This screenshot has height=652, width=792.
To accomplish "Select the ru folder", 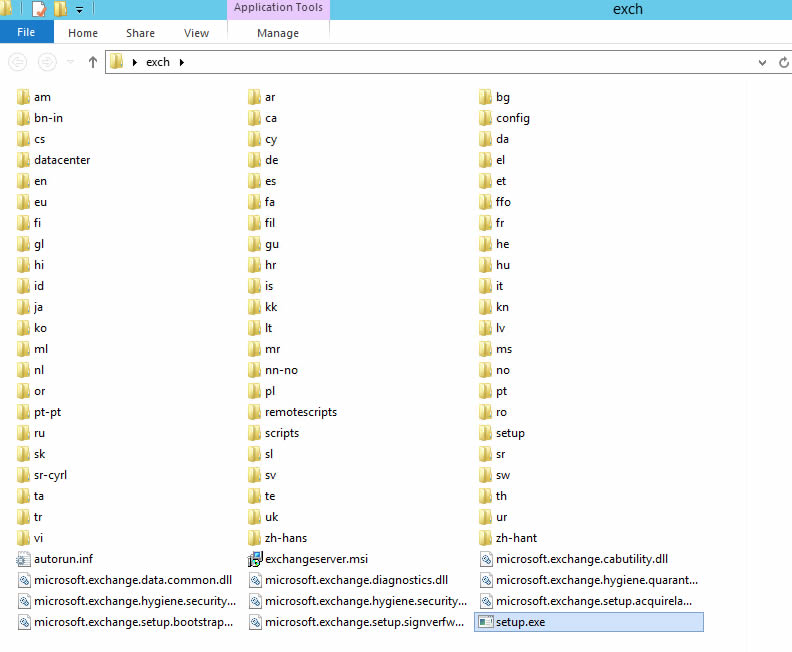I will (x=31, y=433).
